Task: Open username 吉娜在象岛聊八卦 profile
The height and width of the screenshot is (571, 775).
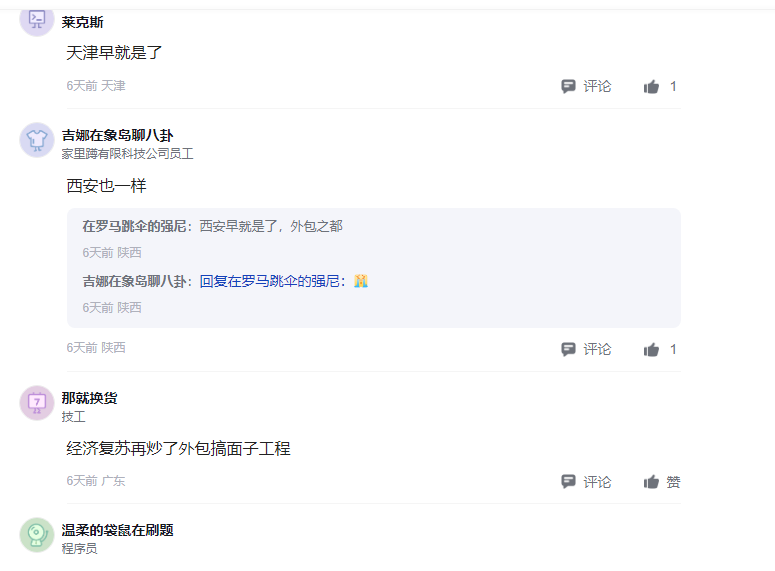Action: [118, 135]
